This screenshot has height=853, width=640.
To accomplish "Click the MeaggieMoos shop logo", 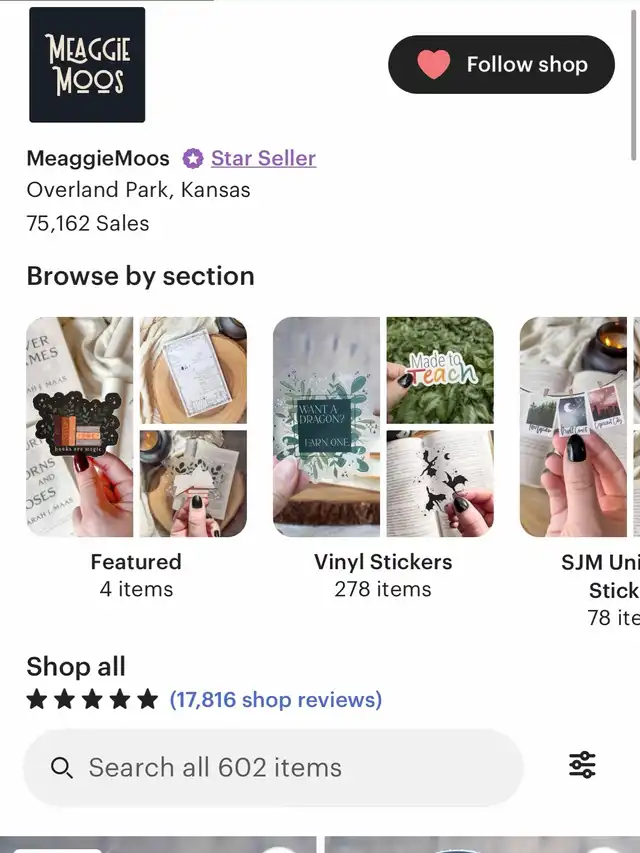I will click(87, 65).
